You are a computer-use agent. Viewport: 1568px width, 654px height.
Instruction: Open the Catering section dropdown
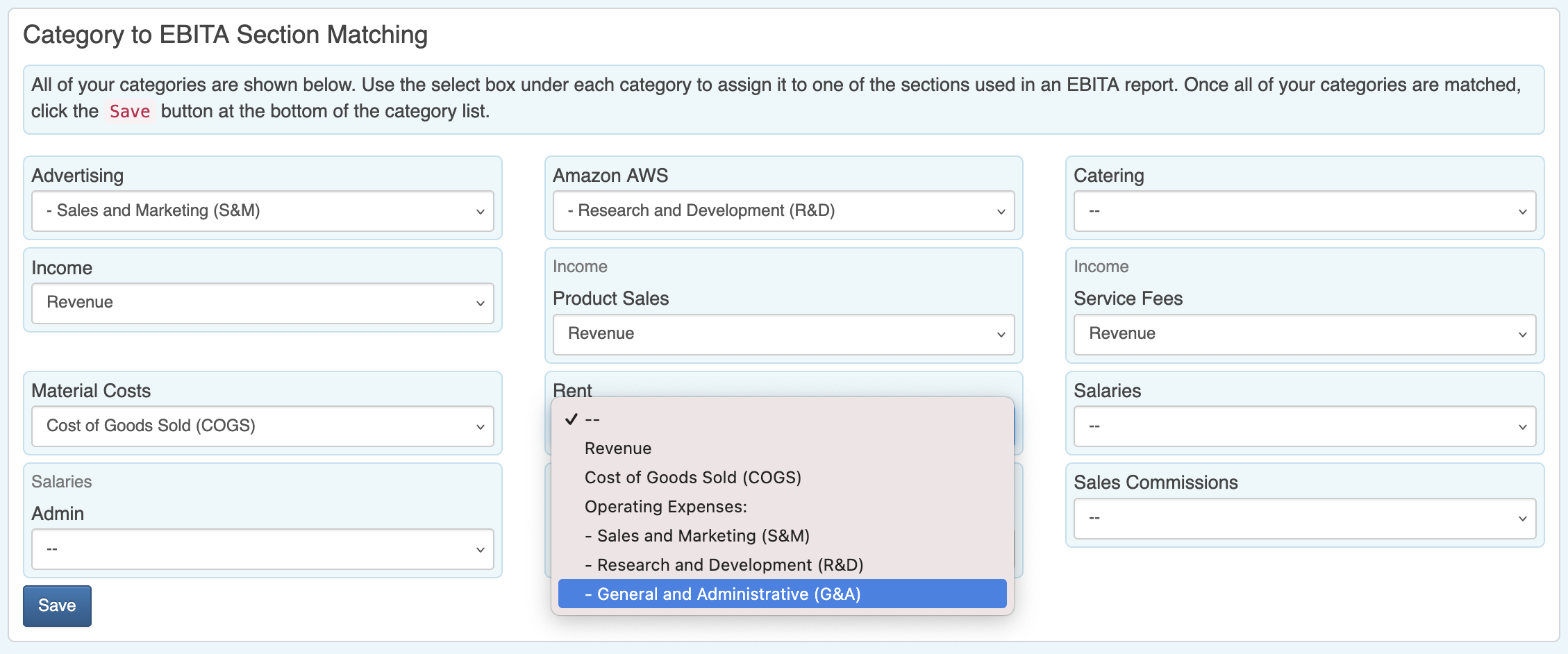(1305, 211)
